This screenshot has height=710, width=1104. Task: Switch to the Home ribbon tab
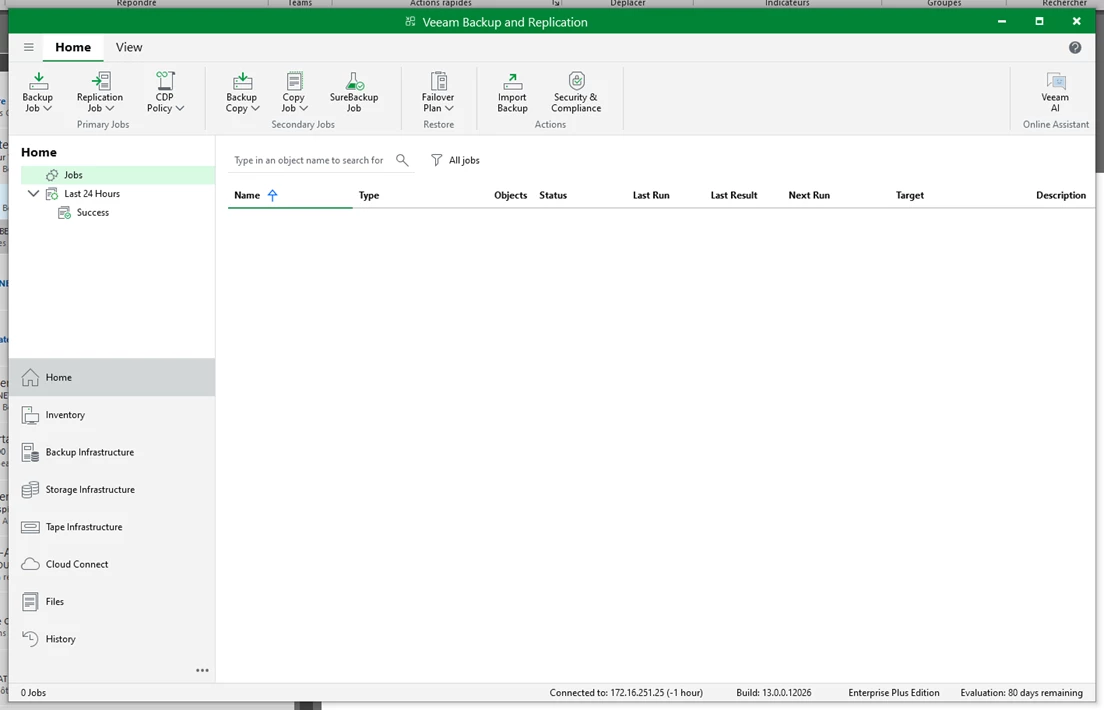point(73,47)
